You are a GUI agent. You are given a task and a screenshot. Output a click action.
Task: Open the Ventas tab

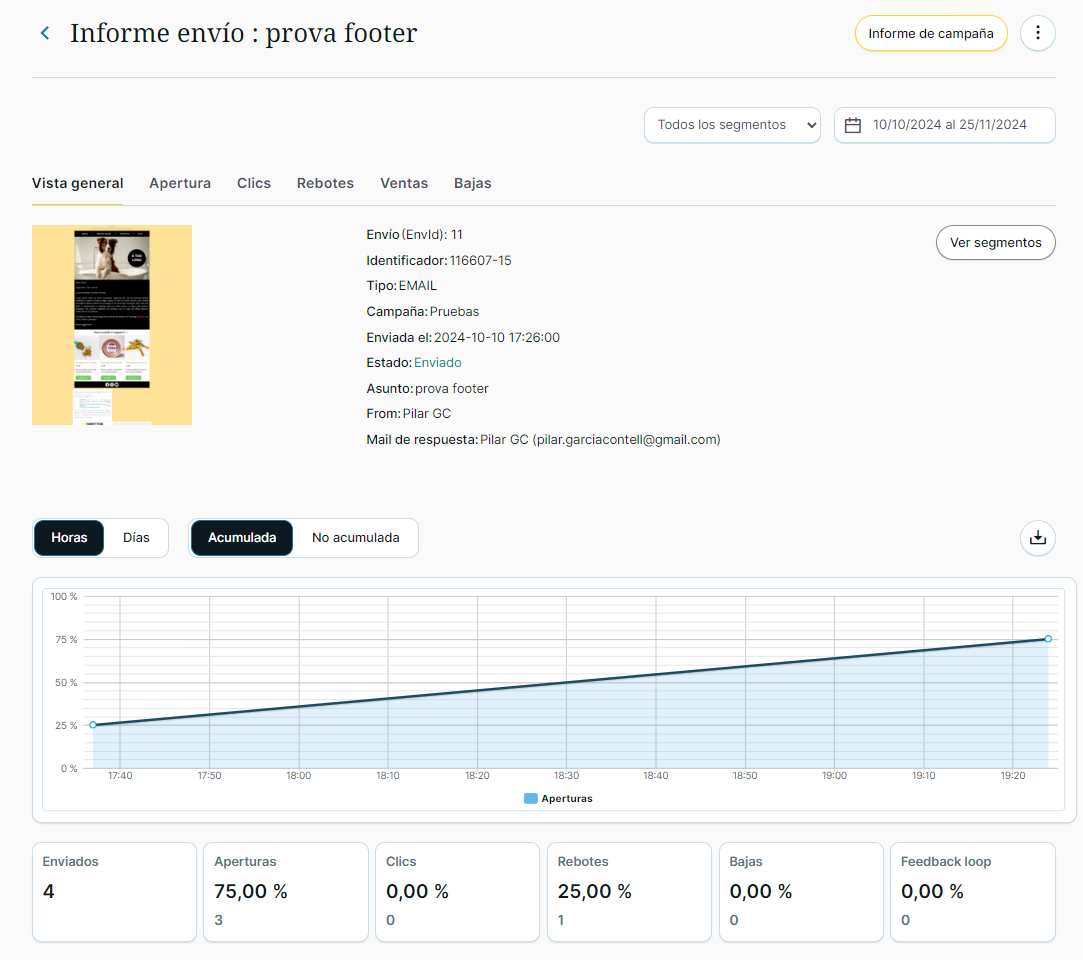click(404, 183)
